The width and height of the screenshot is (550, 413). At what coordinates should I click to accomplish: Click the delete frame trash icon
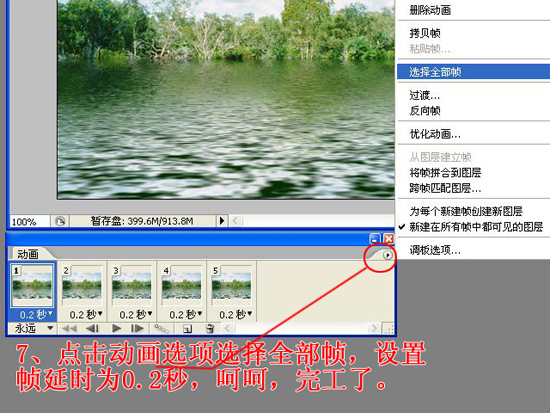pos(210,329)
